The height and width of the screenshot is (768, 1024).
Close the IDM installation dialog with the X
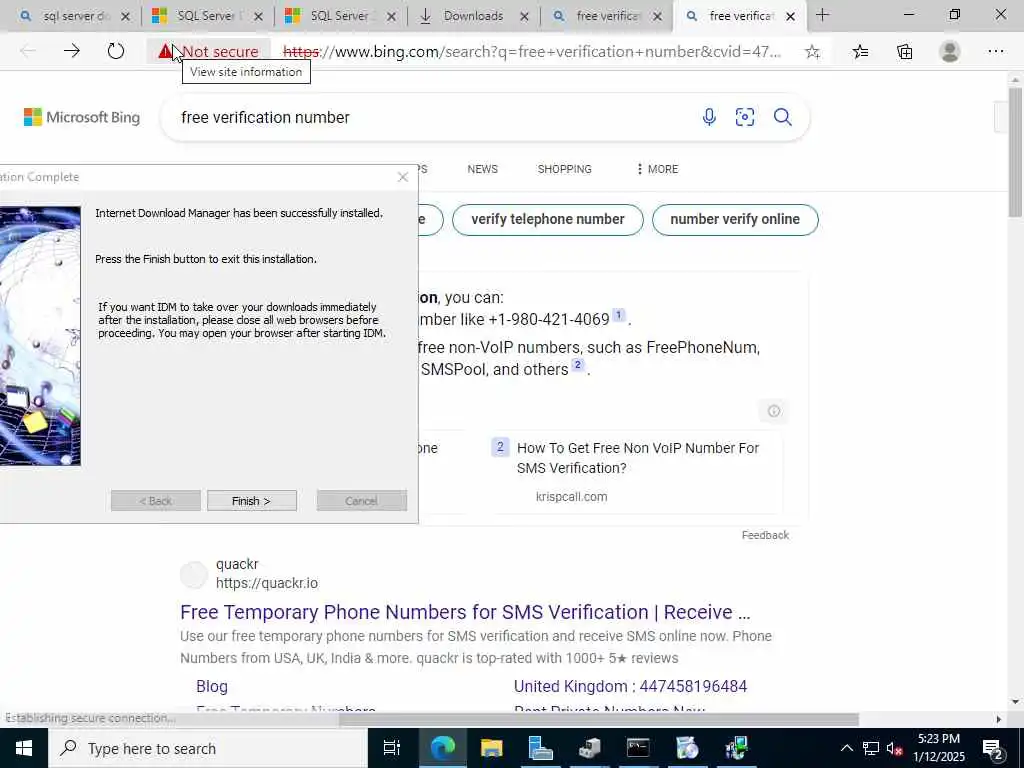click(403, 177)
